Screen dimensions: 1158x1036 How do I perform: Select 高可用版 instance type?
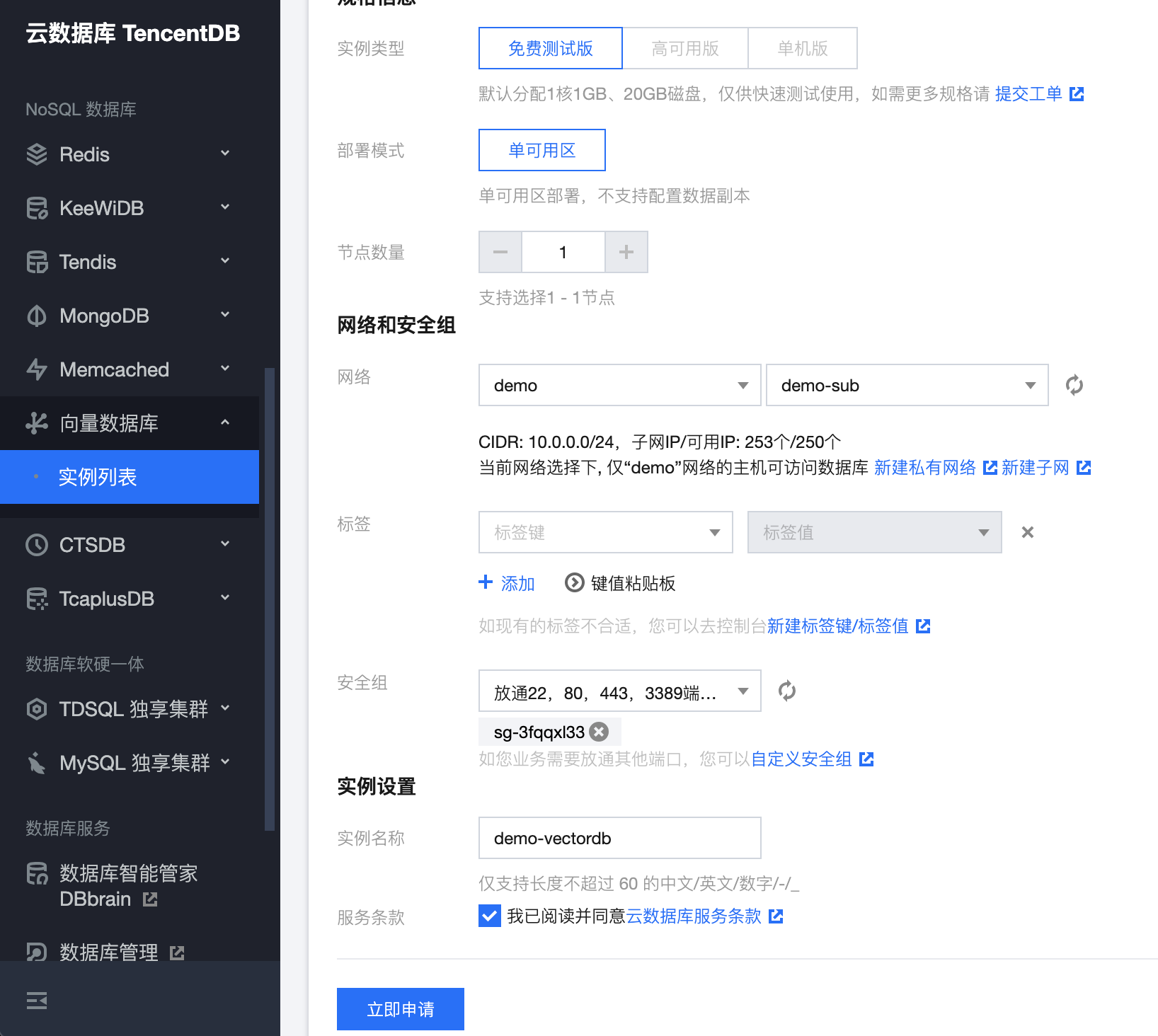(x=685, y=48)
